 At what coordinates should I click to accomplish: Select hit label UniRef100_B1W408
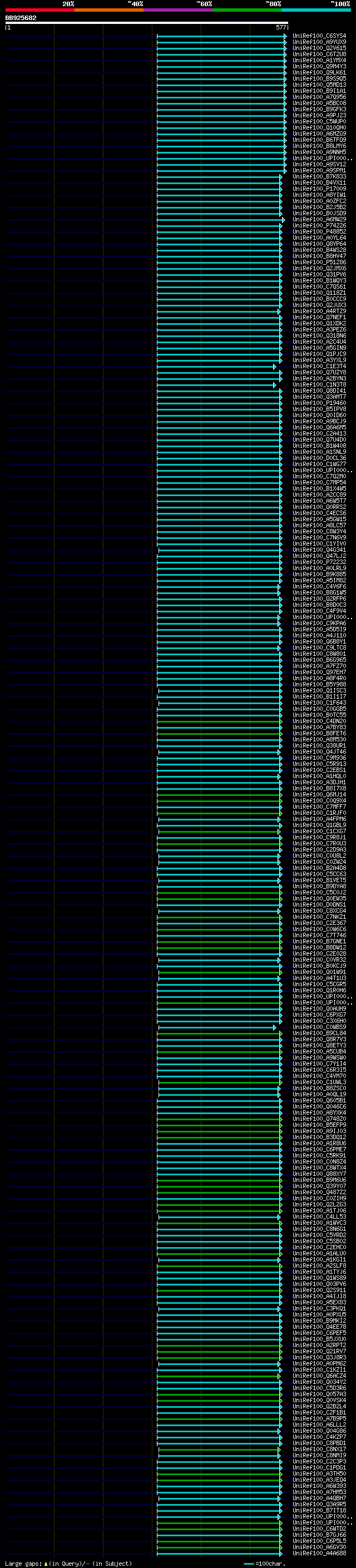[x=319, y=446]
